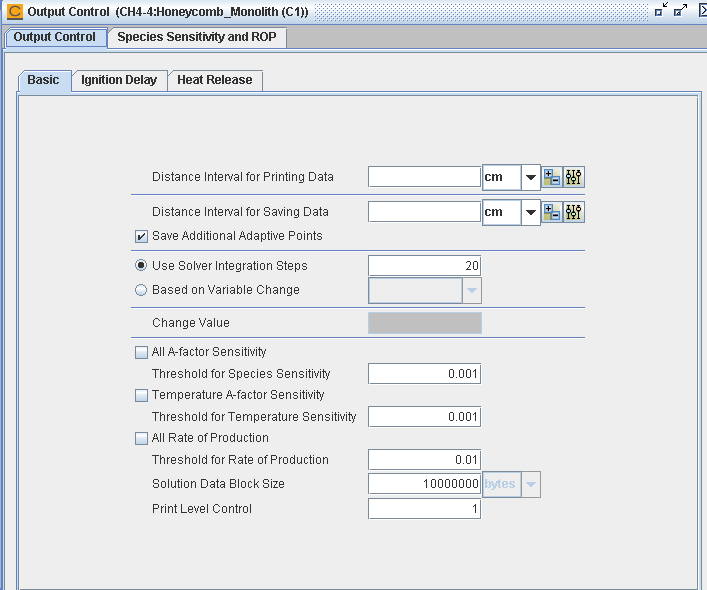Click sliders icon beside Saving Data interval
This screenshot has height=590, width=707.
click(x=573, y=212)
